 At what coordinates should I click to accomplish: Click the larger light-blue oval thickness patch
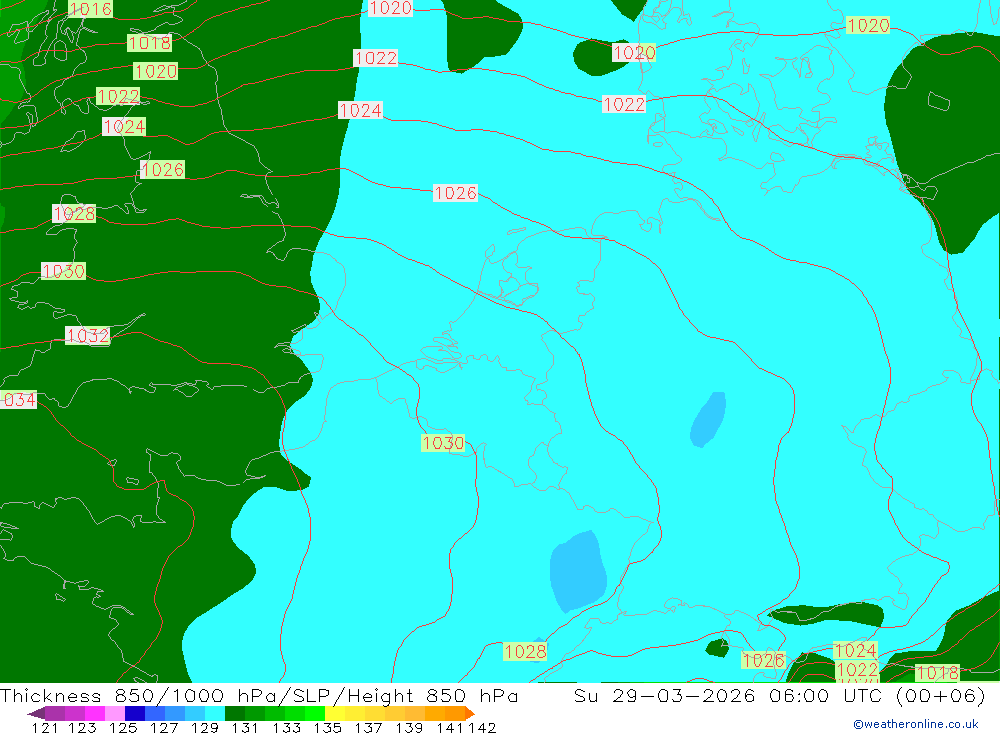tap(578, 571)
